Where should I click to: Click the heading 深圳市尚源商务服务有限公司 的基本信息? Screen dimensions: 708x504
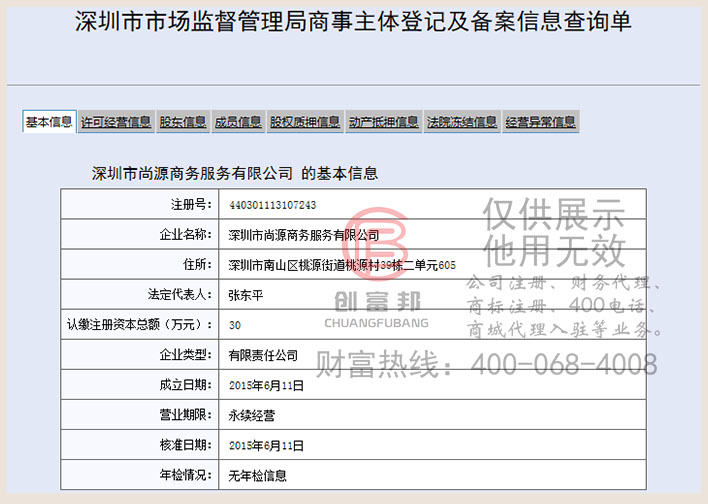coord(235,173)
